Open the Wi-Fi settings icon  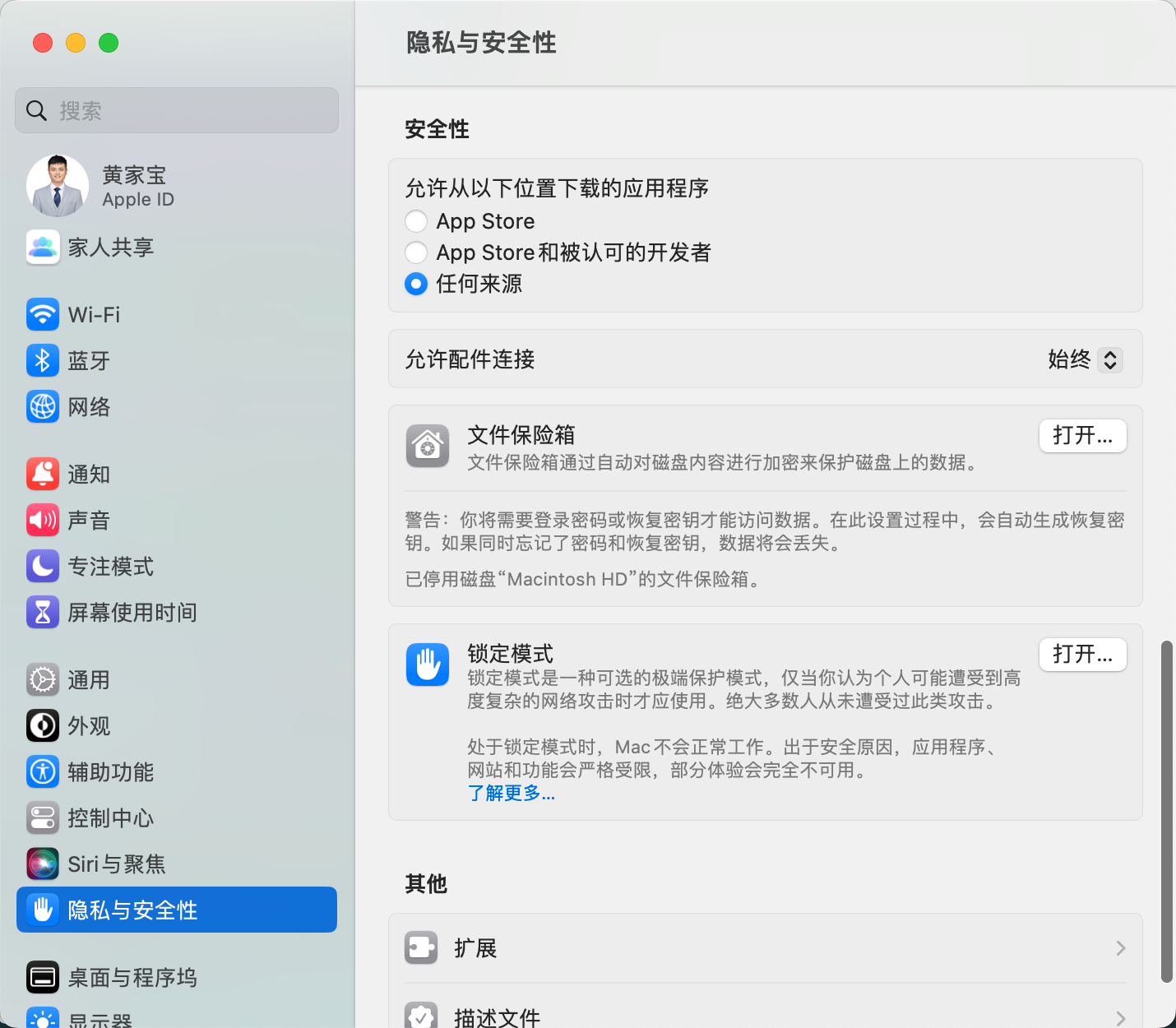[43, 314]
